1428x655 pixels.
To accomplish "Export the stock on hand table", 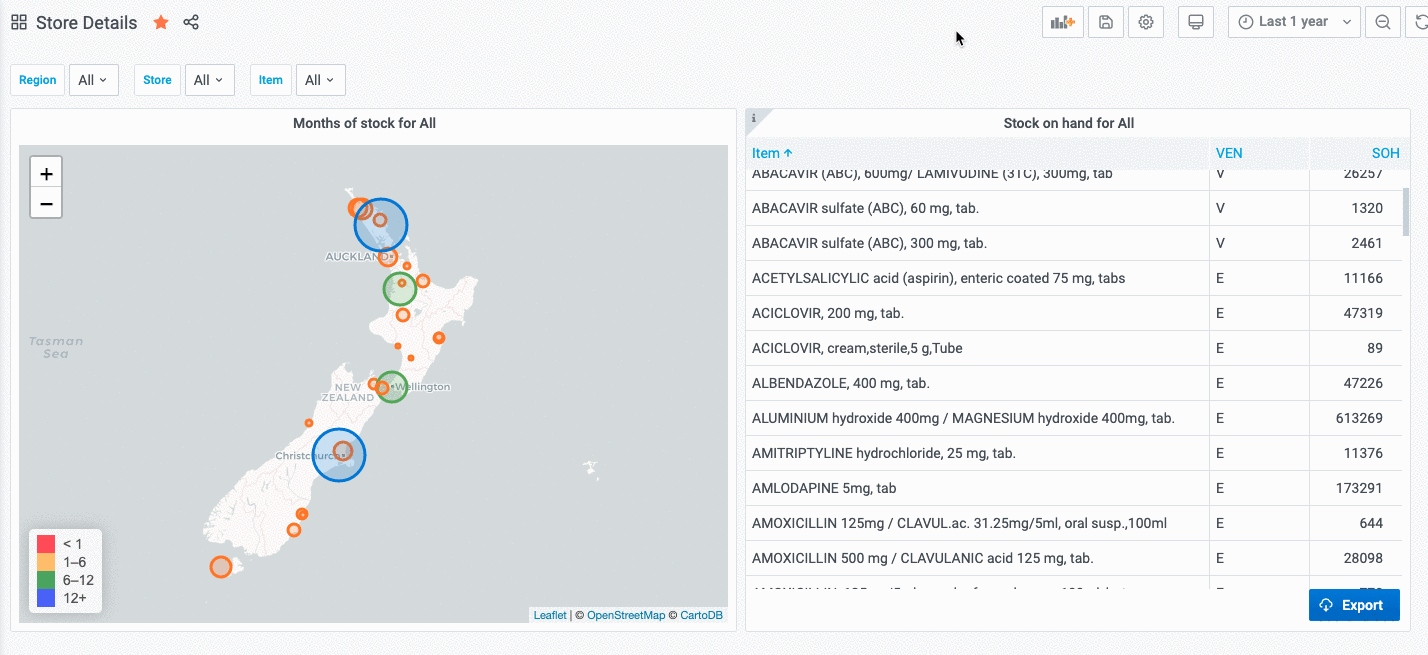I will pyautogui.click(x=1353, y=605).
